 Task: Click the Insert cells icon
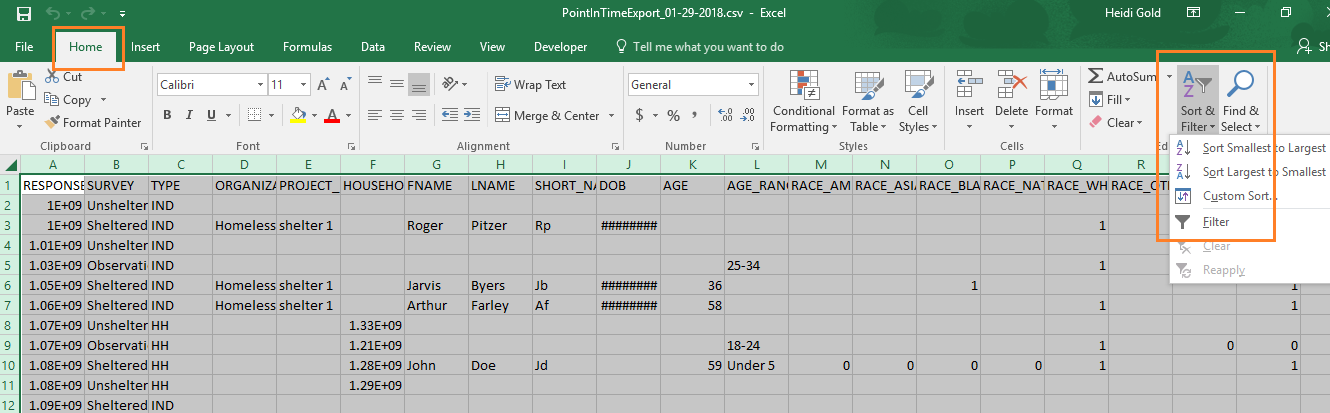[969, 92]
